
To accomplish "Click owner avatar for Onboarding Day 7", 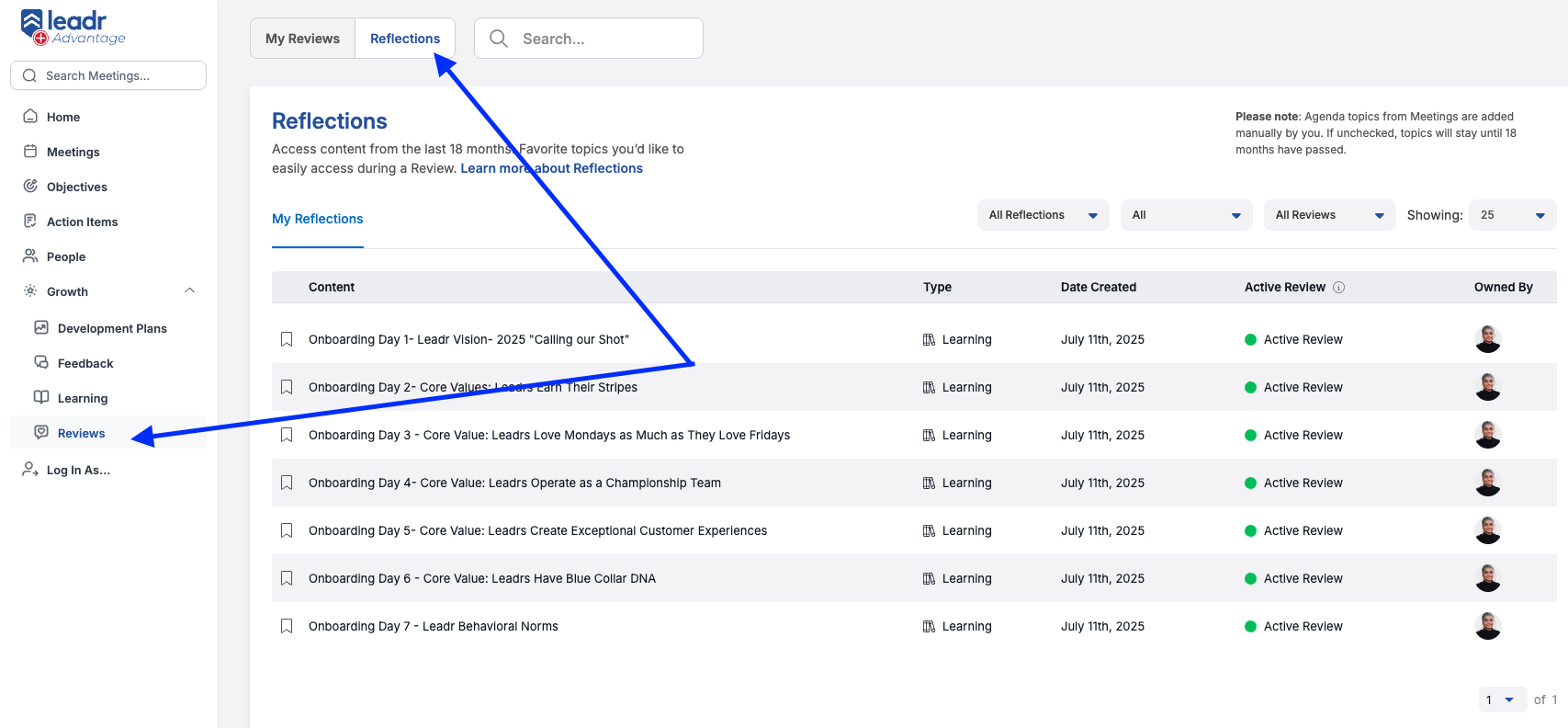I will pyautogui.click(x=1487, y=626).
